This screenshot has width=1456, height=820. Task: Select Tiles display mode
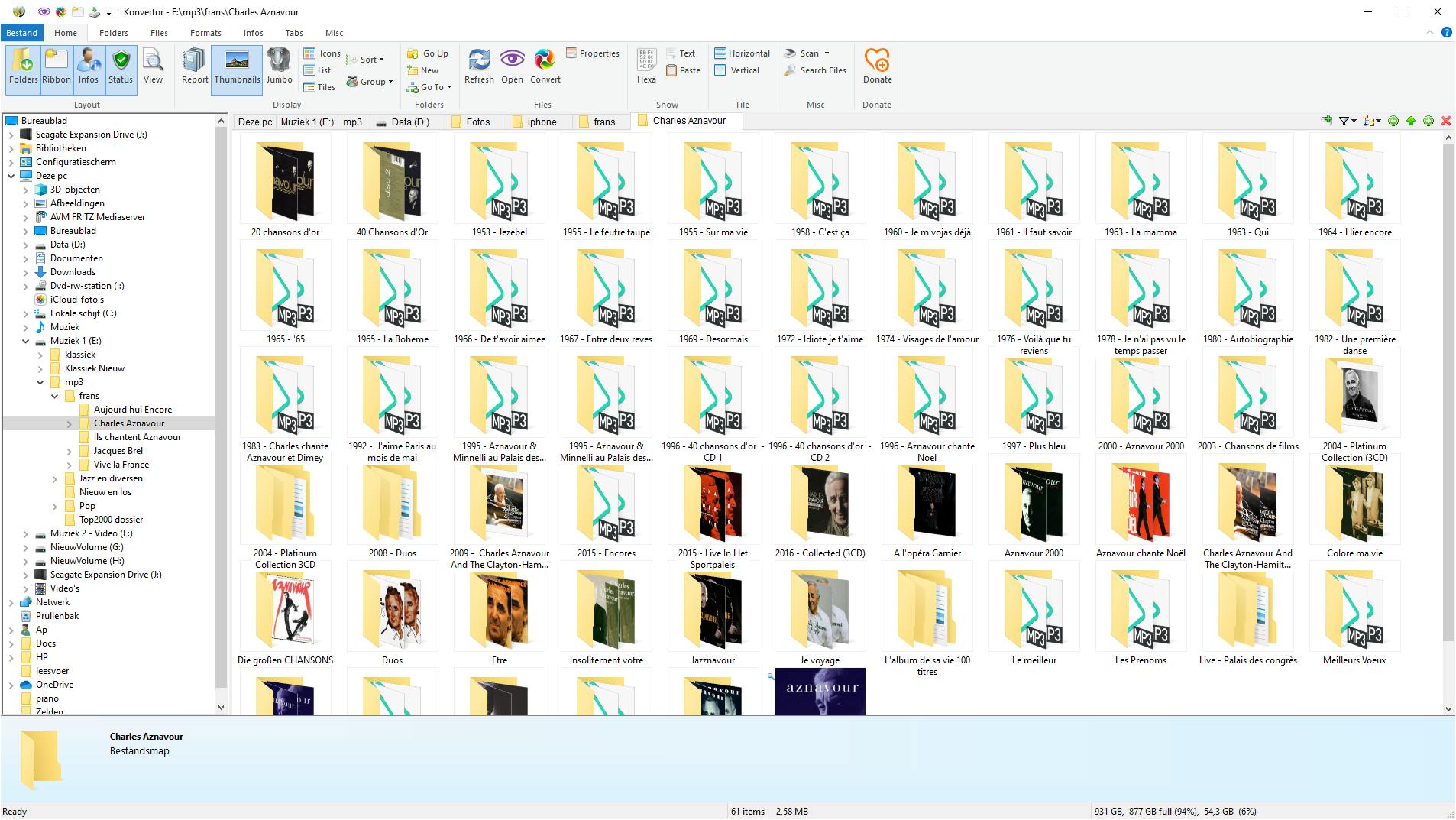click(319, 87)
